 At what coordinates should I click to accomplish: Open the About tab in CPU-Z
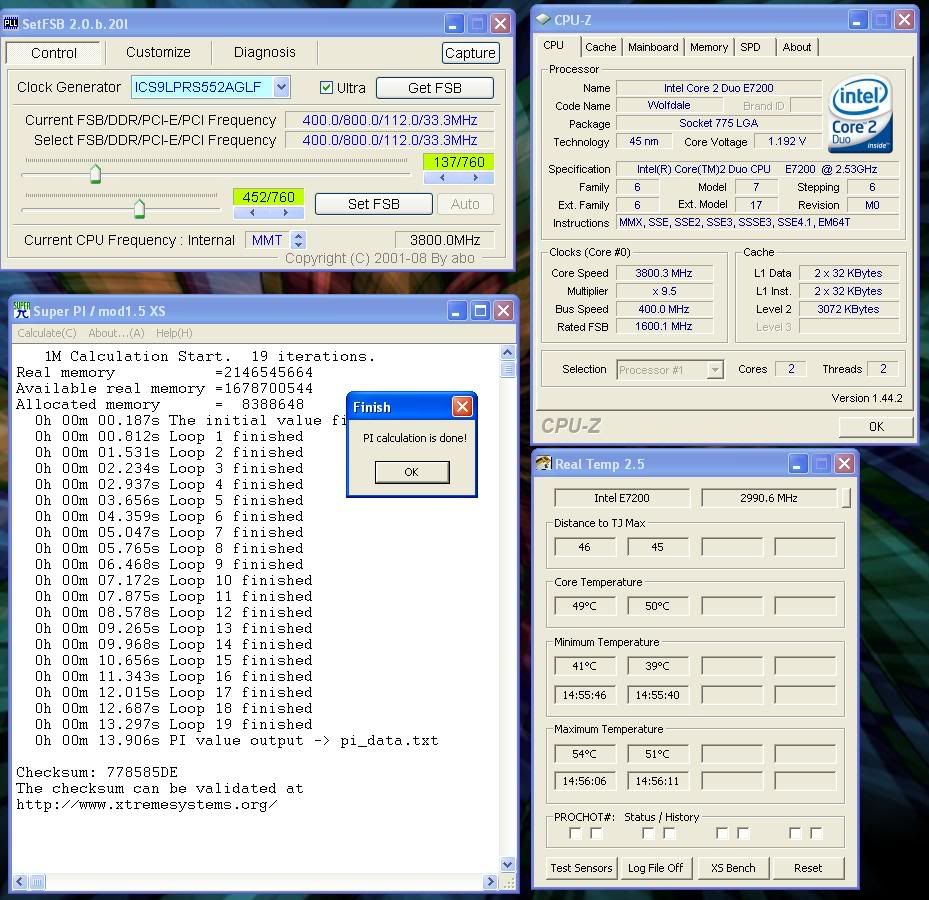[x=796, y=47]
